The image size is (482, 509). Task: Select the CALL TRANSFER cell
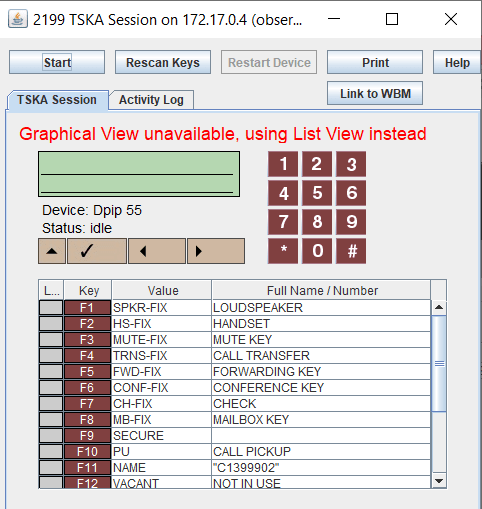321,356
